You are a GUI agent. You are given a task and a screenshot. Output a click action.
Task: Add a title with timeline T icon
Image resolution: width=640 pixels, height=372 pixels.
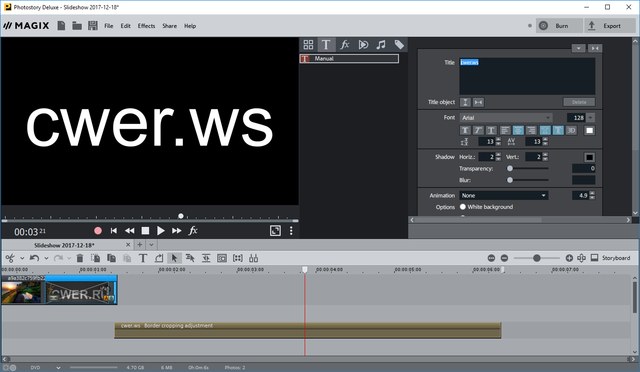tap(143, 258)
